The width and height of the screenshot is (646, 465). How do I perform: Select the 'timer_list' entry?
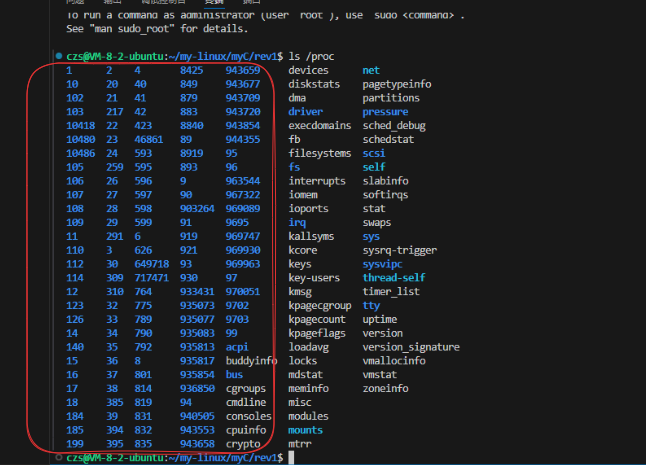coord(391,292)
